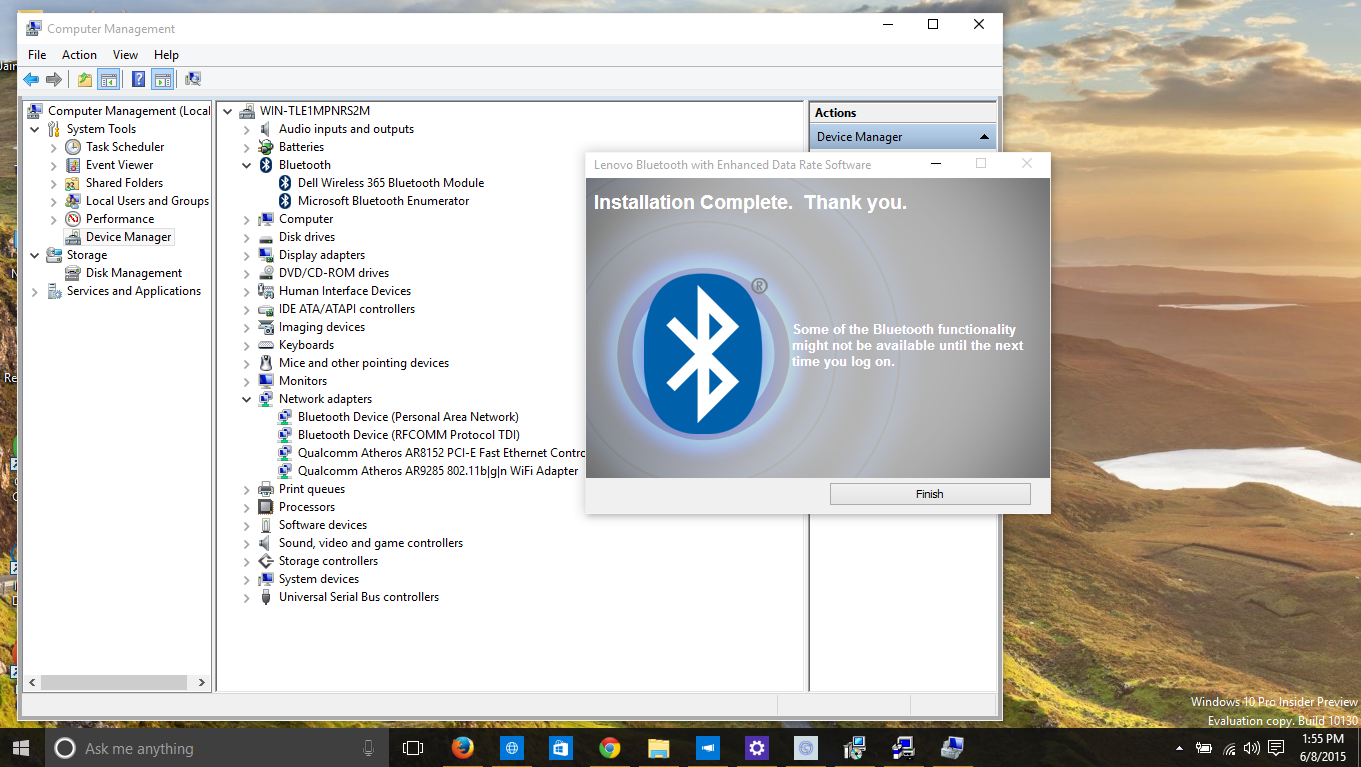Select IDE ATA/ATAPI controllers in the list

click(x=347, y=309)
